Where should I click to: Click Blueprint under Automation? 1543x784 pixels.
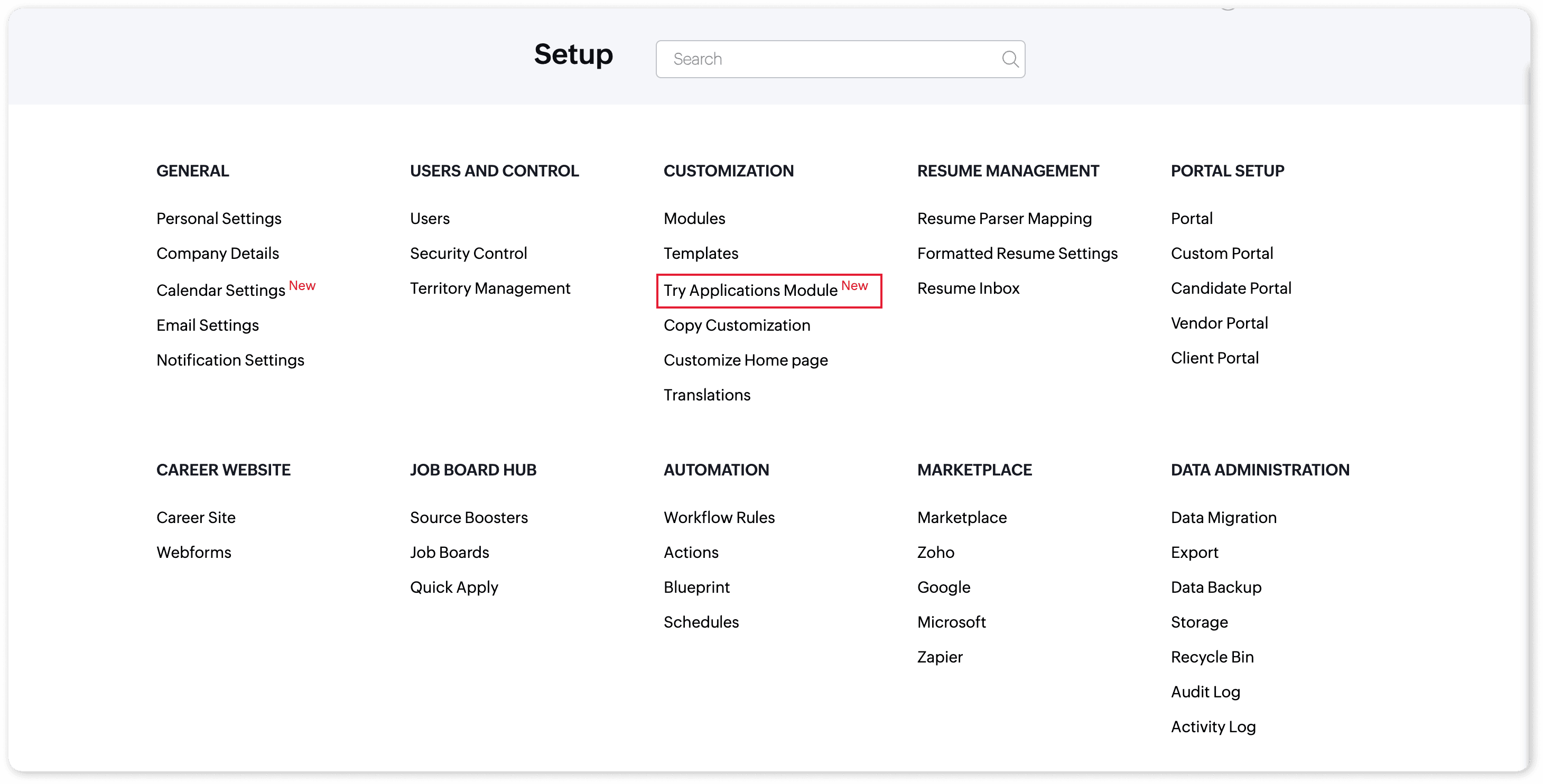696,587
